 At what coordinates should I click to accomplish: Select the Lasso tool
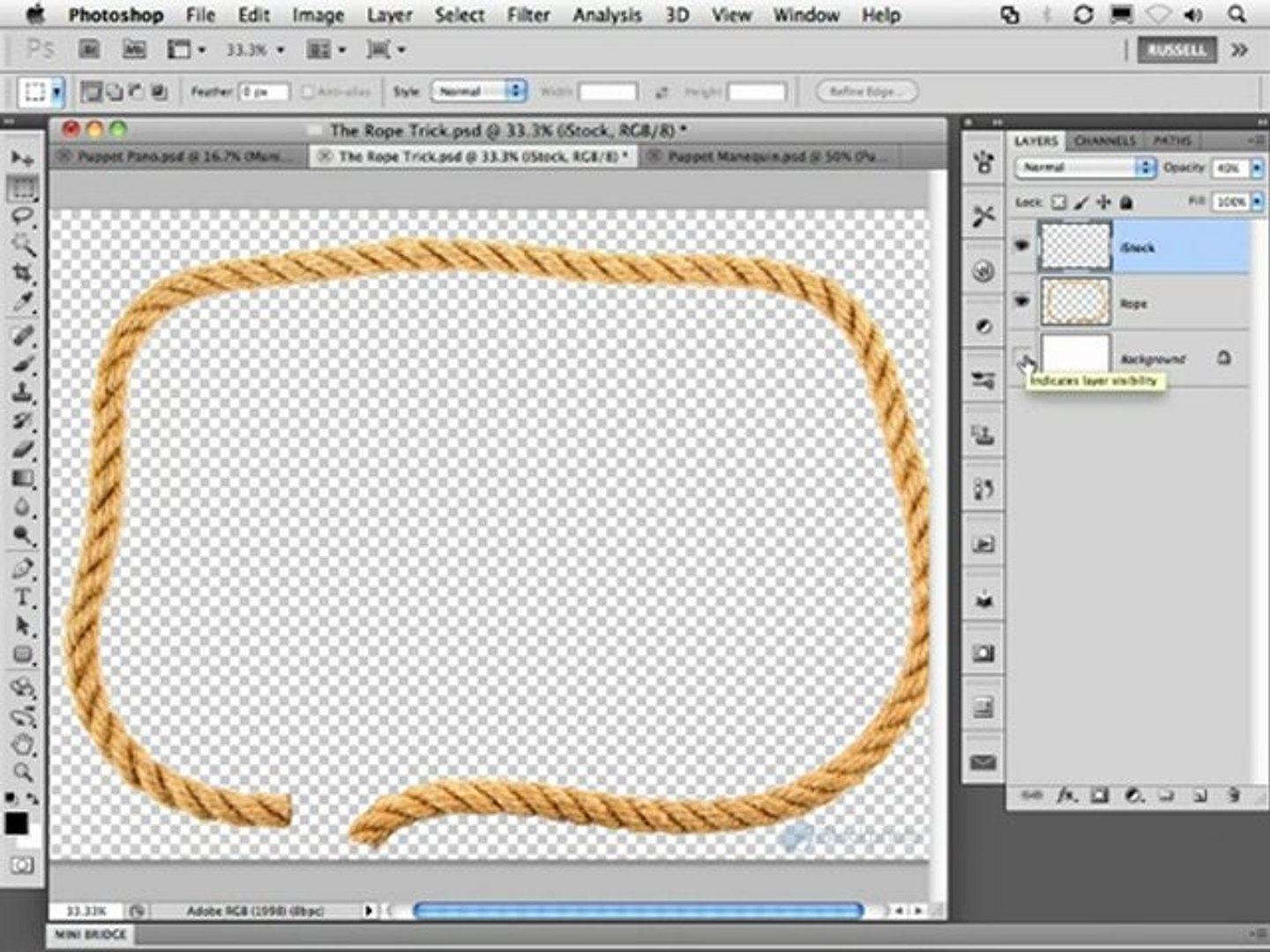pyautogui.click(x=23, y=217)
